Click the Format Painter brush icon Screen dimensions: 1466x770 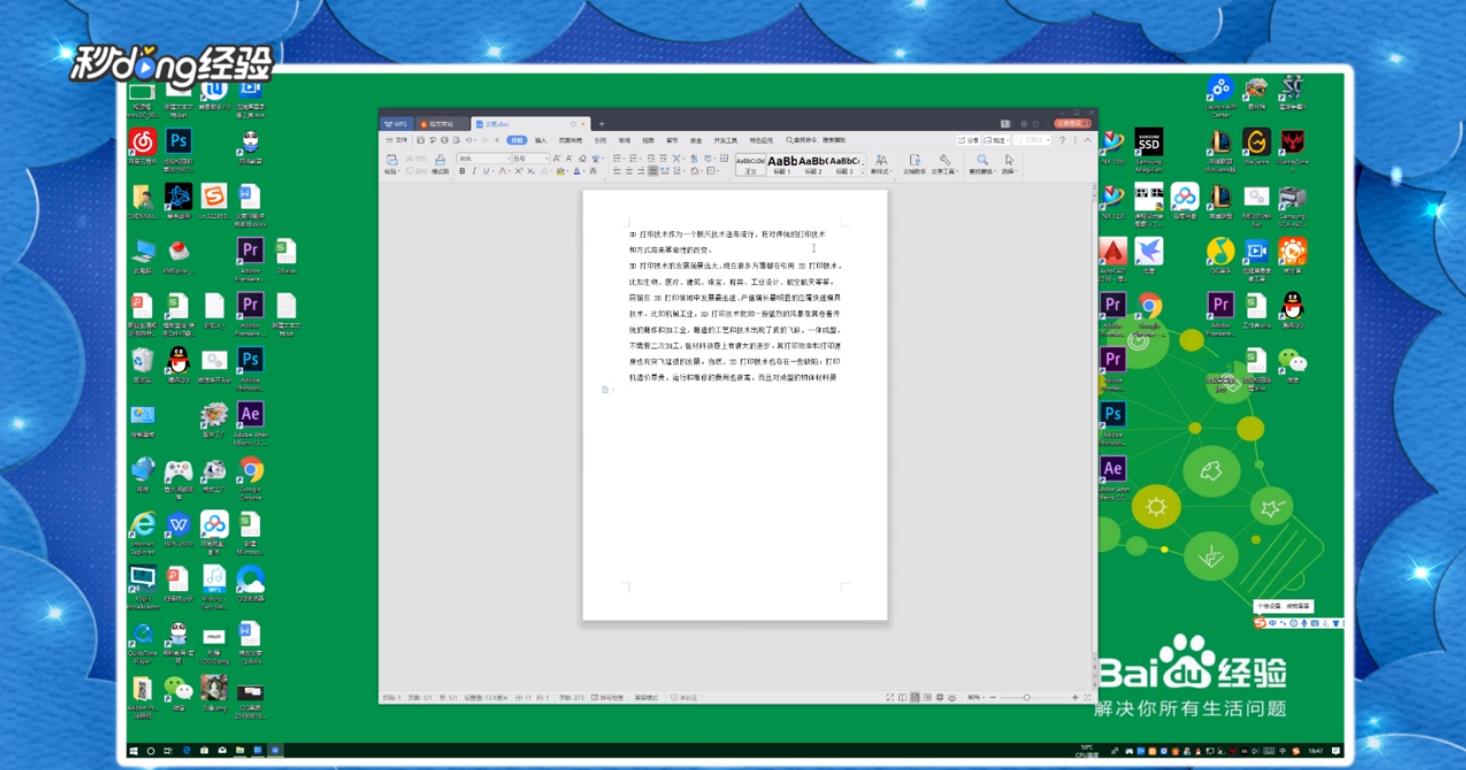[x=440, y=162]
